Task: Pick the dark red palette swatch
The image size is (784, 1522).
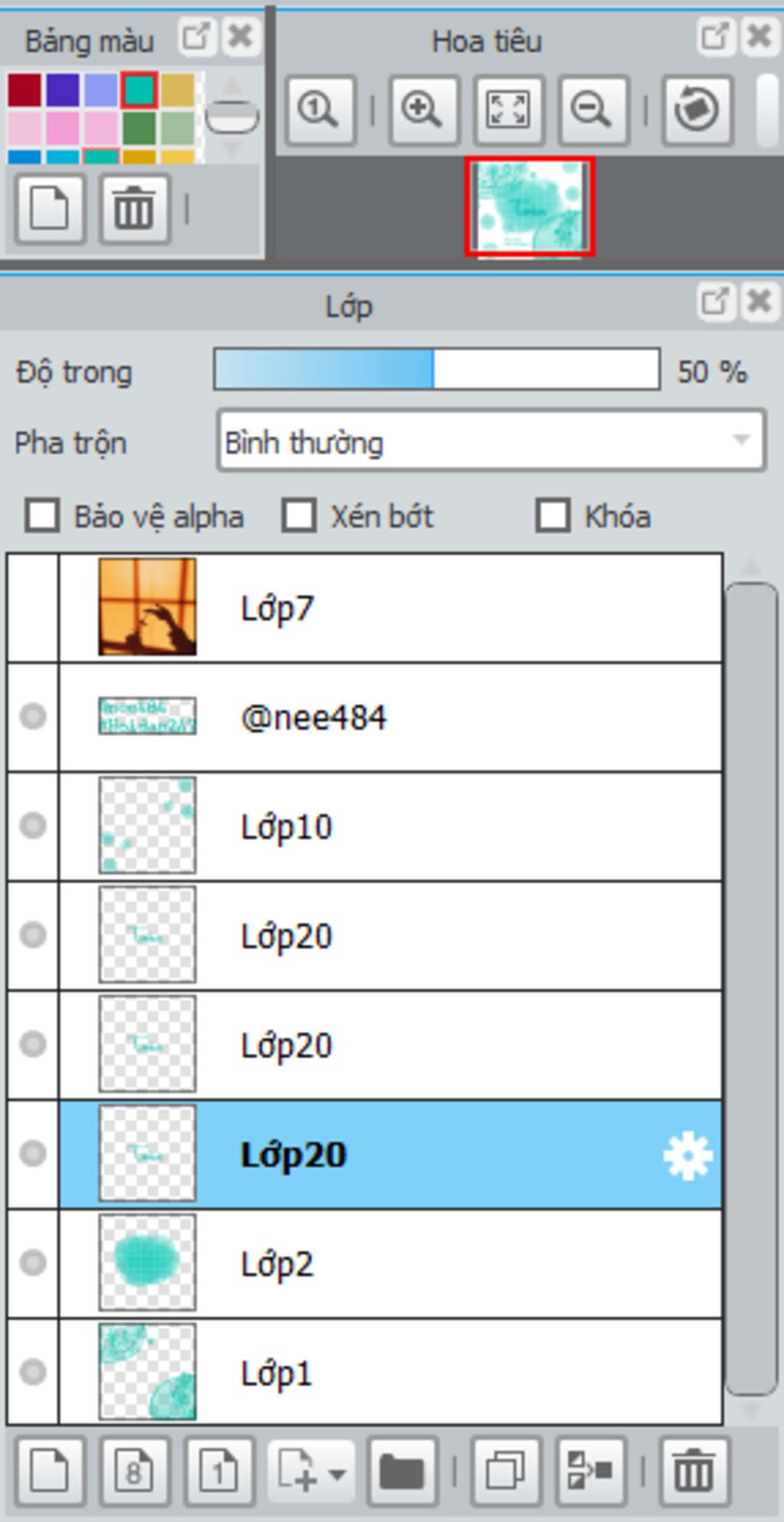Action: [24, 90]
